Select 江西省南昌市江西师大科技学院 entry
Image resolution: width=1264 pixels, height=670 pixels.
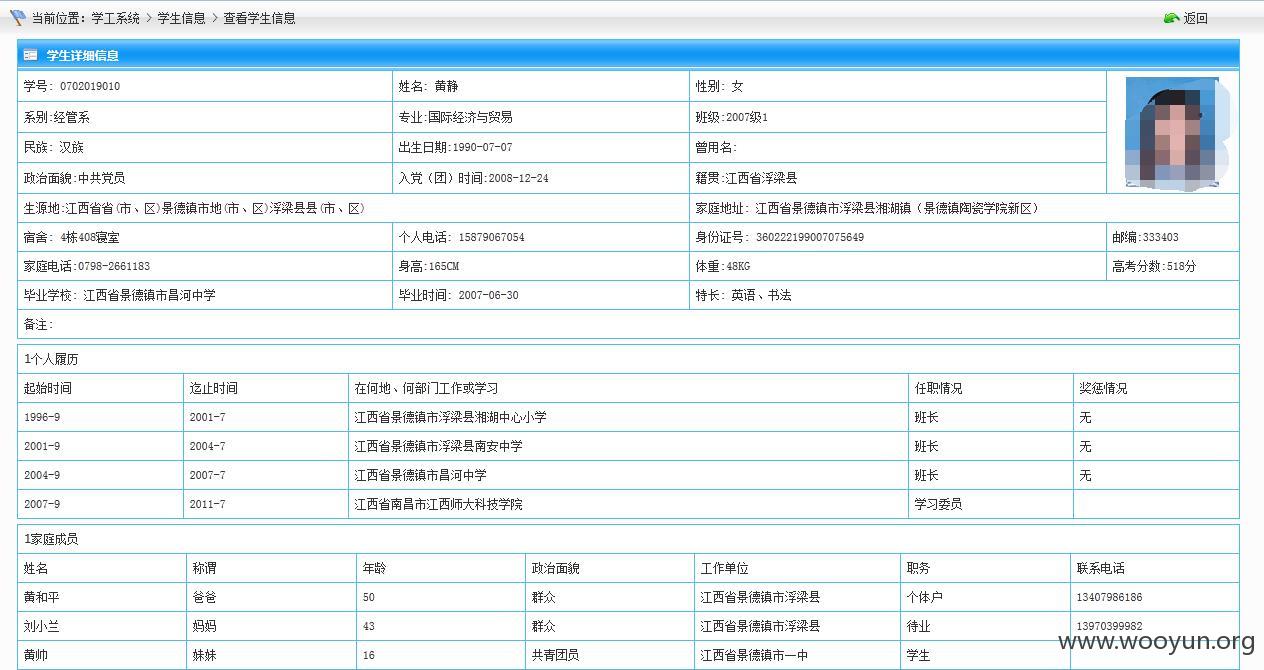628,504
